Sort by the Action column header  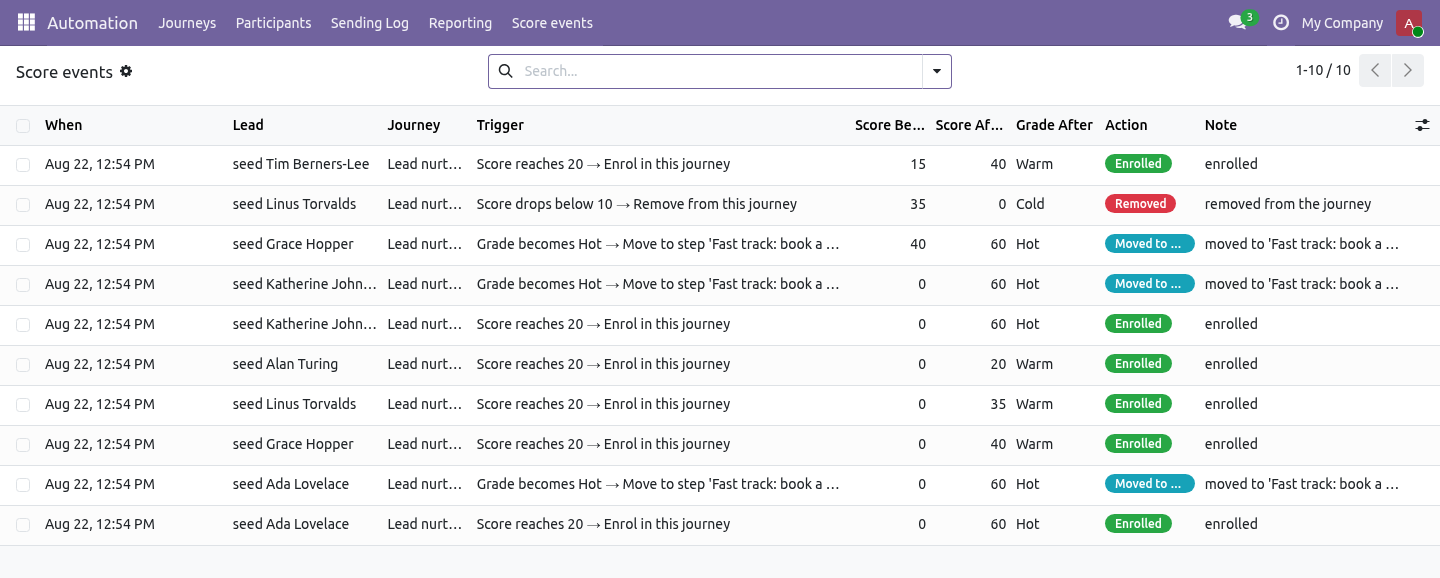point(1126,125)
